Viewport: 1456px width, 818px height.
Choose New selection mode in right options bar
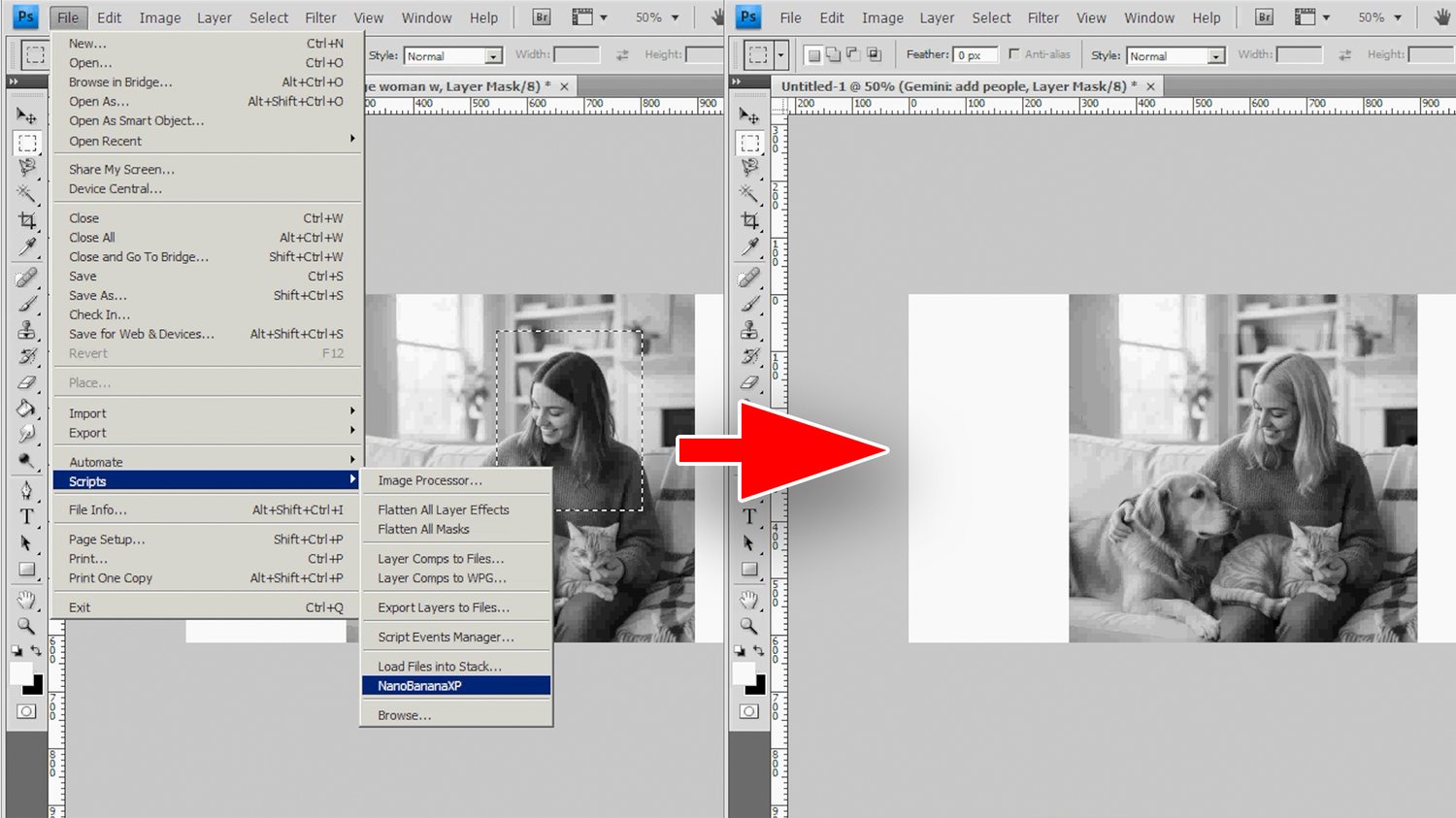tap(814, 55)
